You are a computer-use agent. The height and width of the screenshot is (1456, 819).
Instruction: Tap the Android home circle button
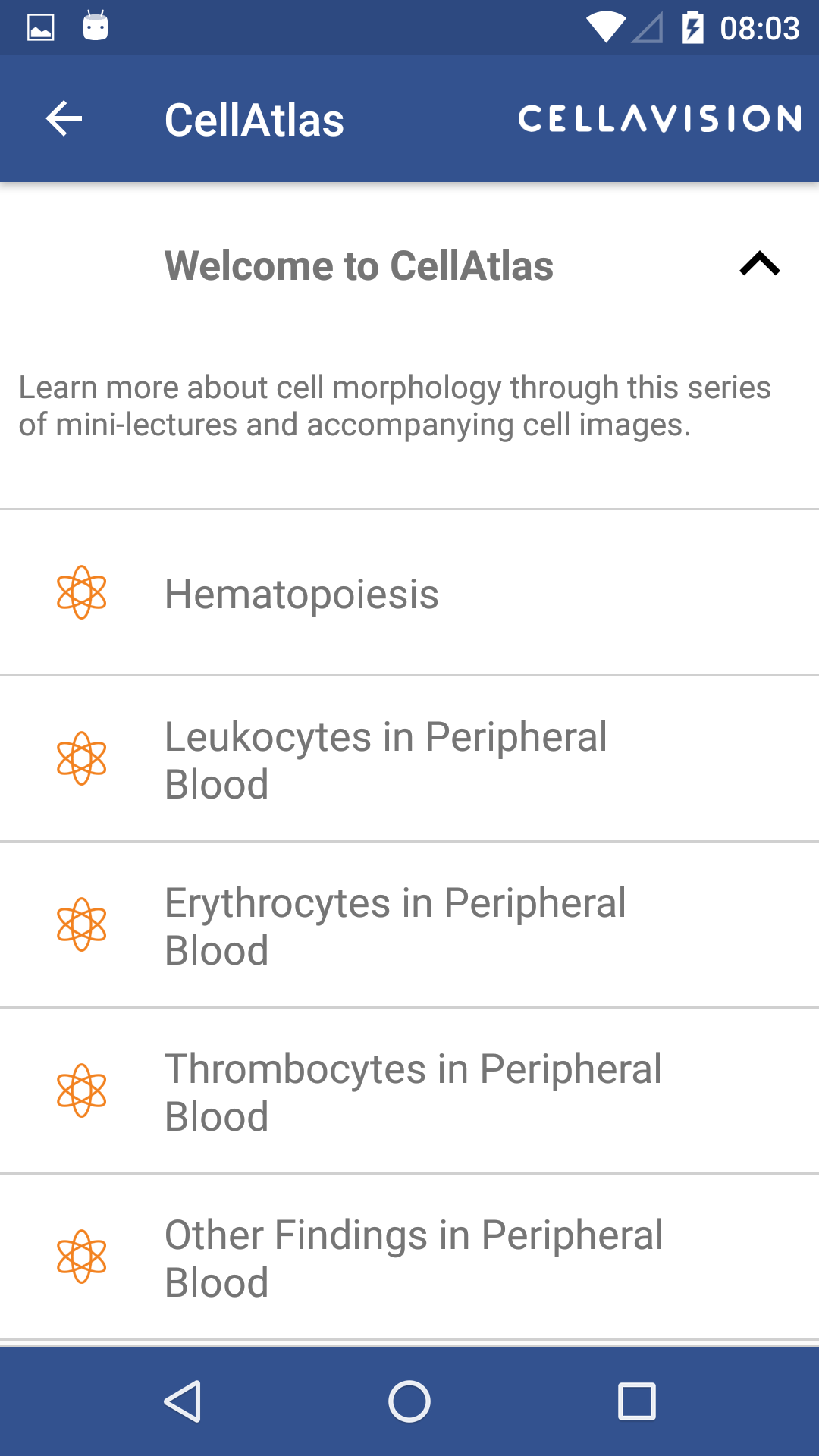click(x=409, y=1401)
